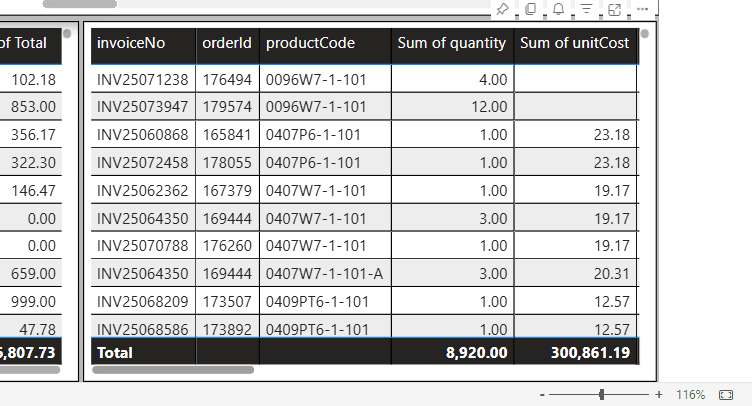This screenshot has width=752, height=406.
Task: Click total unit cost 300,861.19
Action: 590,353
